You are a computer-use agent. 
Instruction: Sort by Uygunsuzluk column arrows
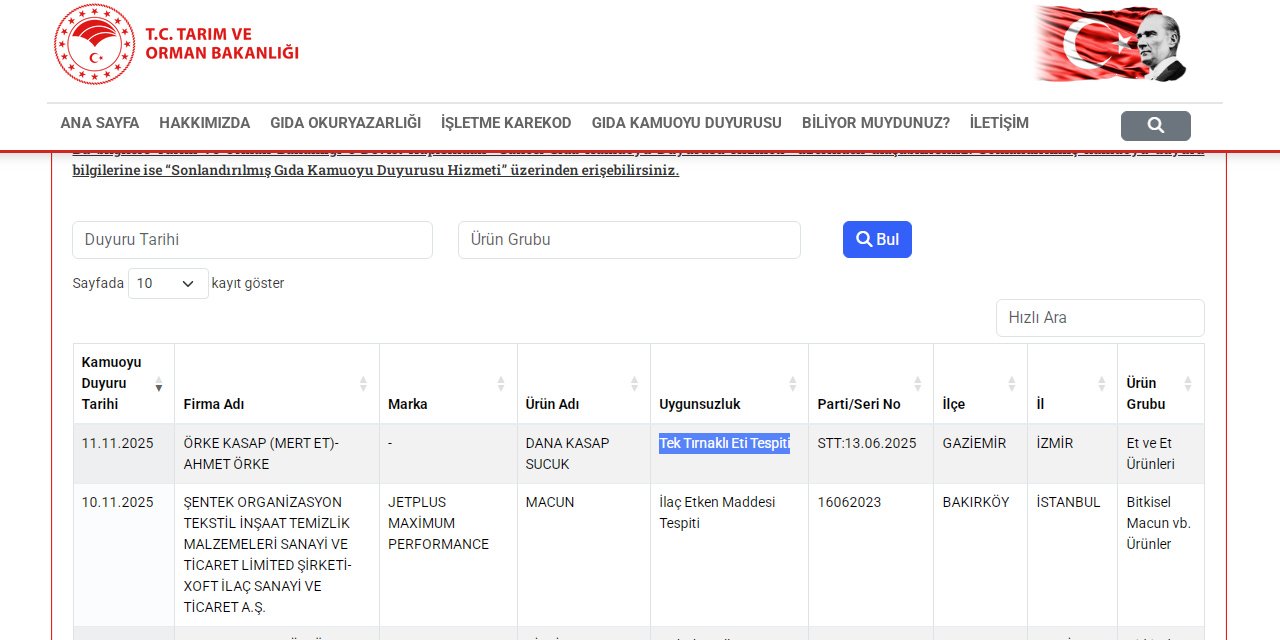792,384
